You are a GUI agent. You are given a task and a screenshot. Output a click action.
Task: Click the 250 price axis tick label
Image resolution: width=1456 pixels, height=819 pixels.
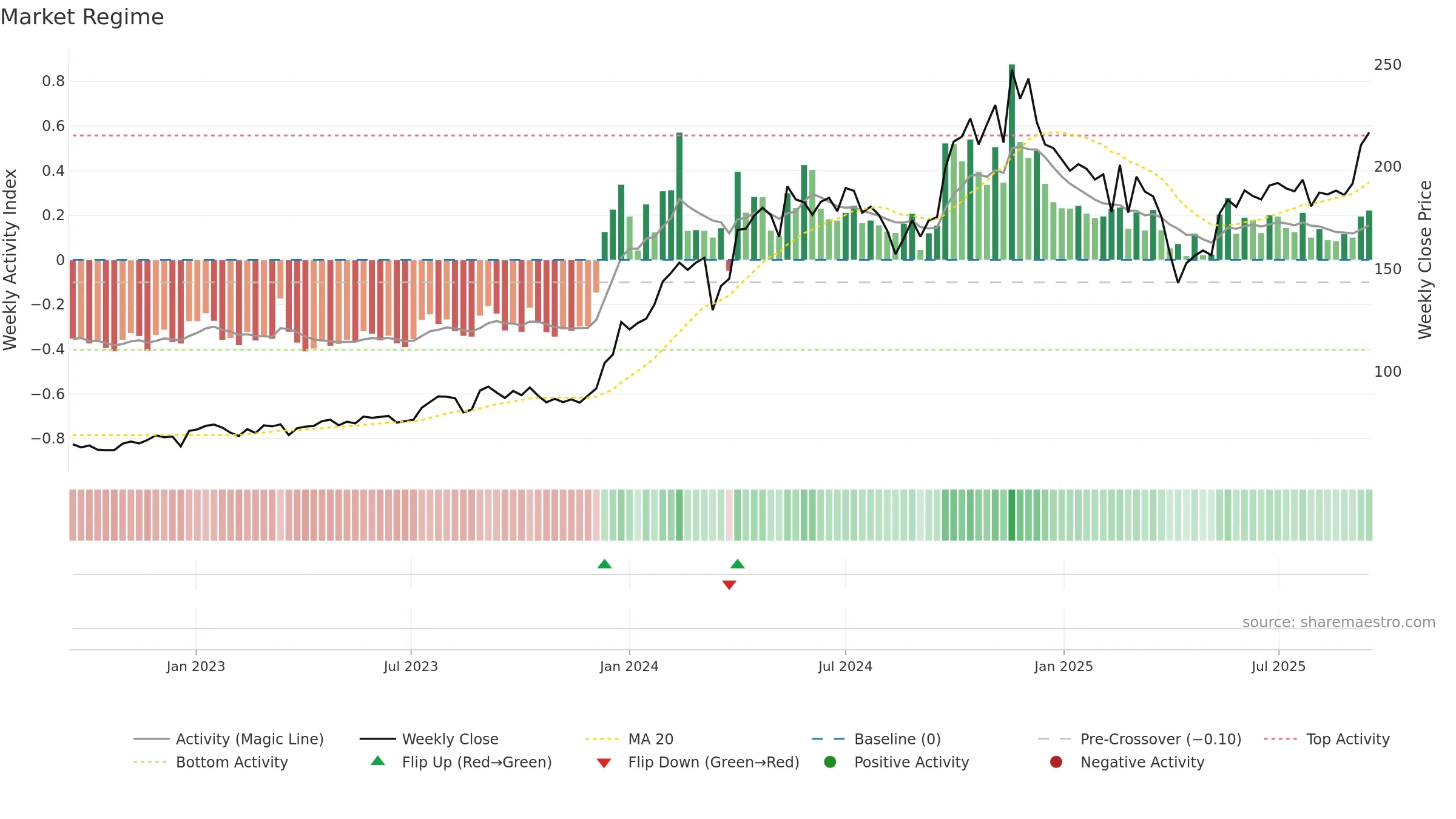pos(1388,65)
